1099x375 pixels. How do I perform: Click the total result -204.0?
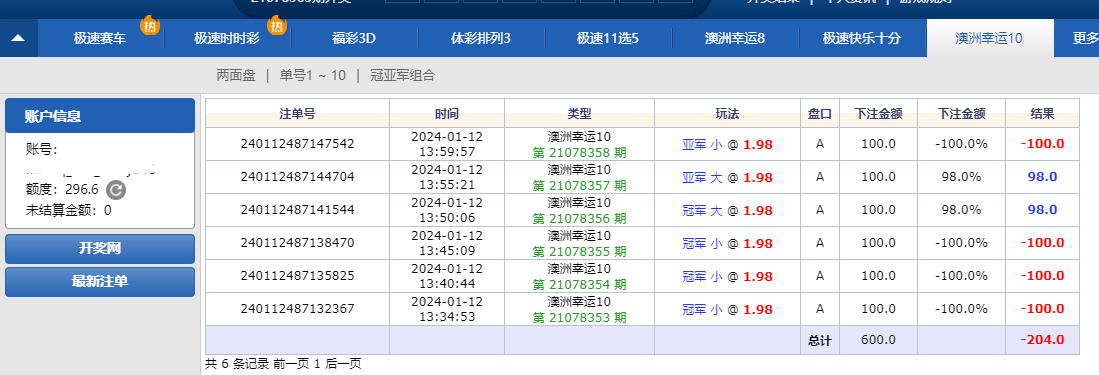click(x=1042, y=340)
